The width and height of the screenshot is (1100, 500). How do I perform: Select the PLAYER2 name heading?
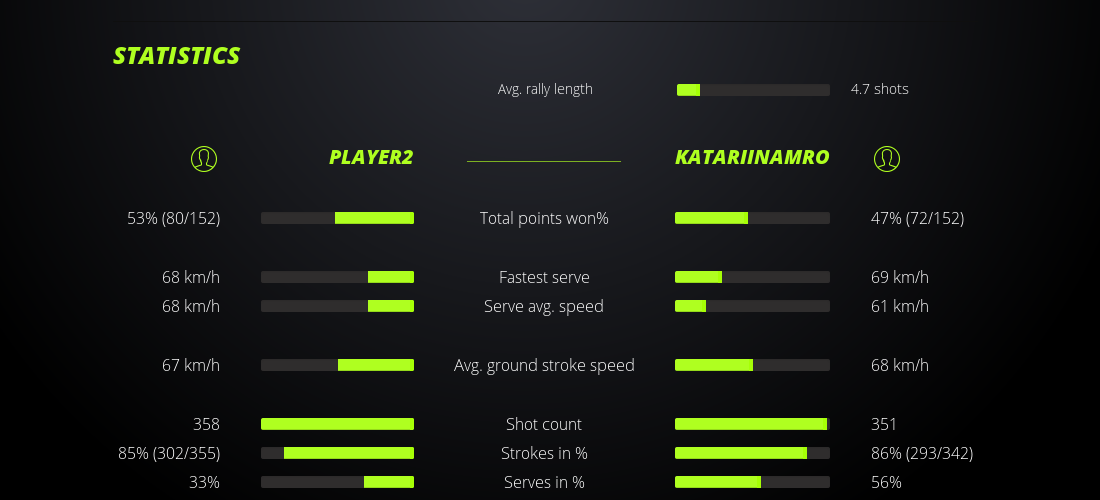pyautogui.click(x=371, y=157)
